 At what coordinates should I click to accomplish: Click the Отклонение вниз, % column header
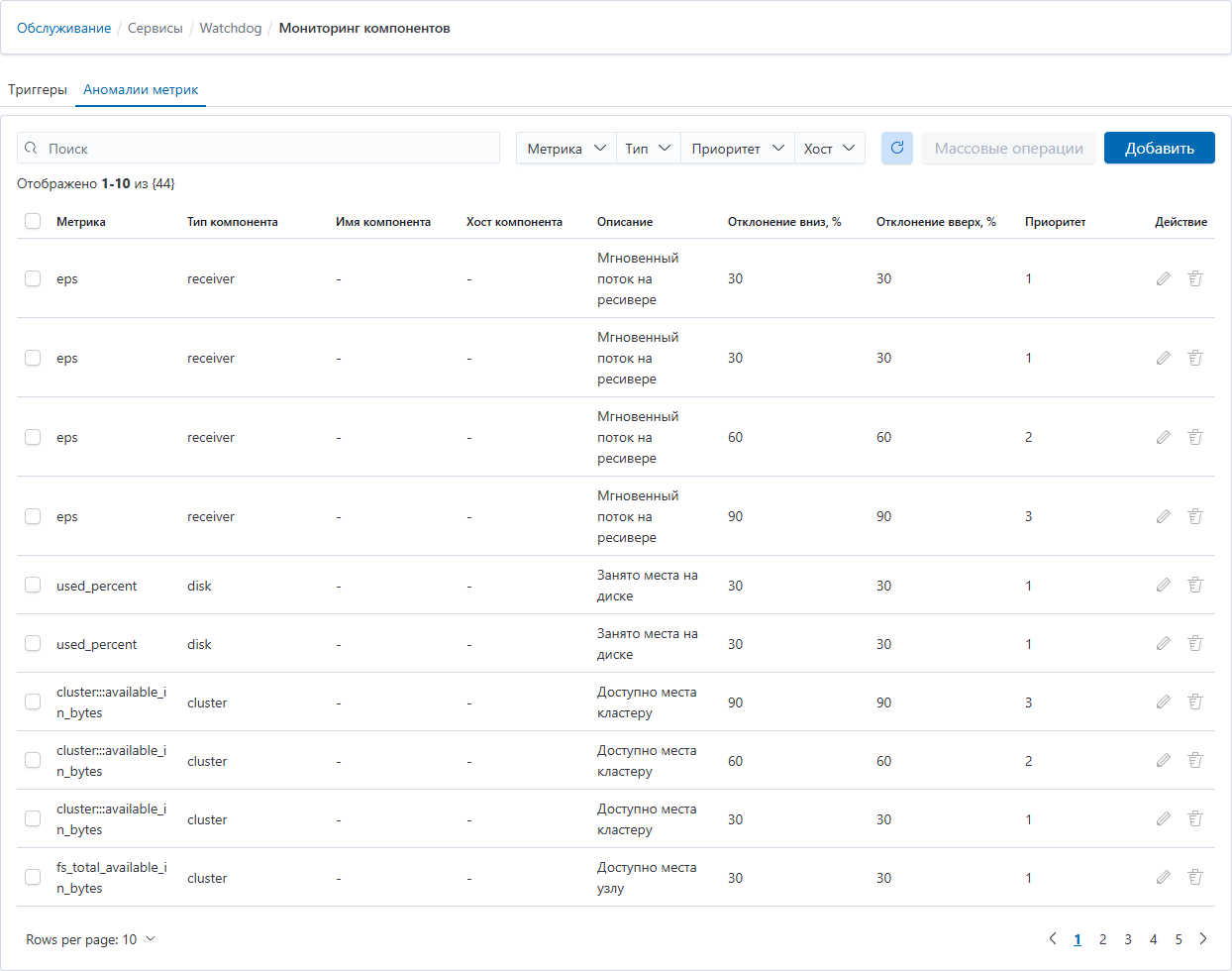(784, 222)
